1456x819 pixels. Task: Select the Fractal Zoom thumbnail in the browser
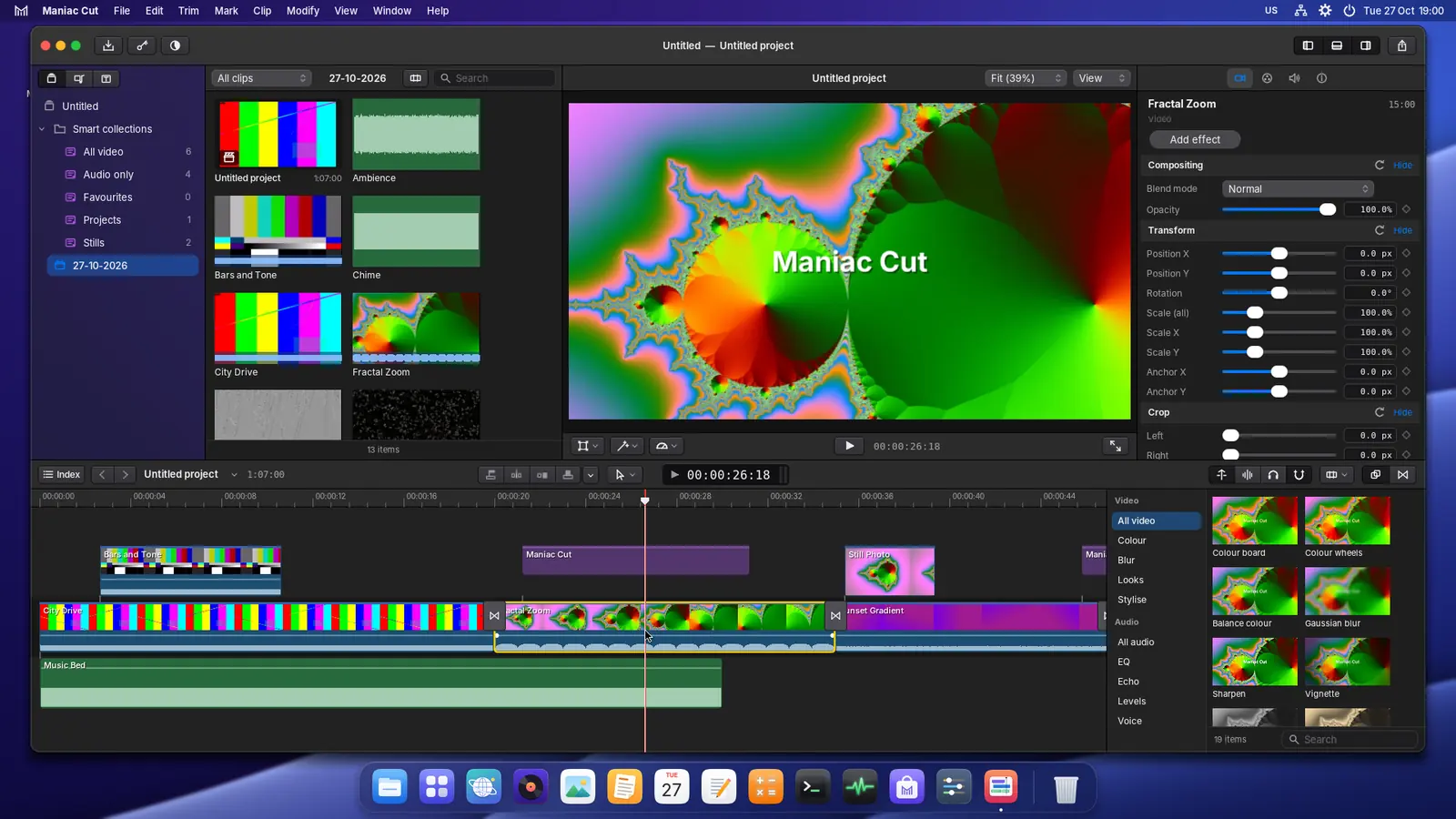pyautogui.click(x=416, y=328)
